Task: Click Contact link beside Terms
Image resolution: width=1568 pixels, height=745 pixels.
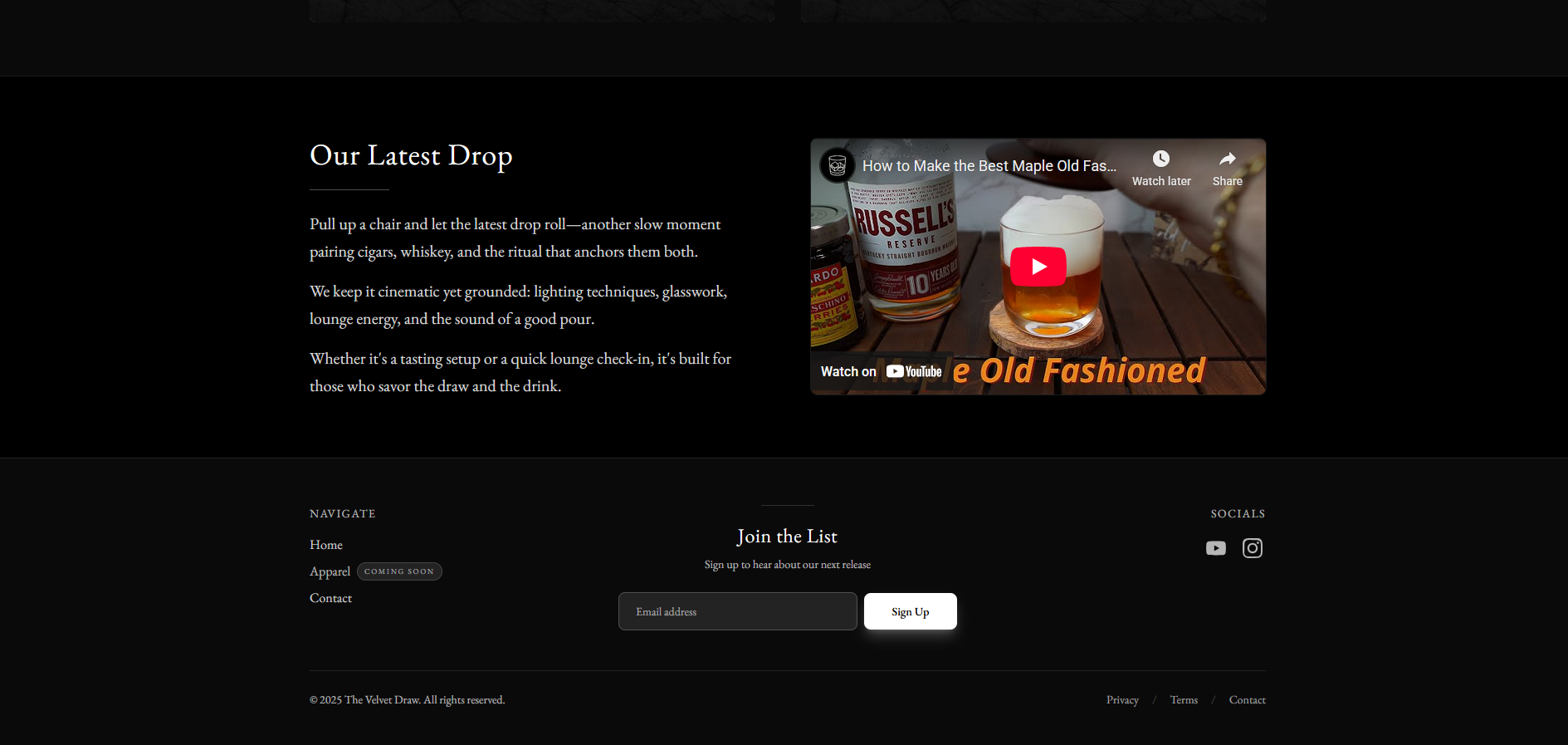Action: coord(1247,700)
